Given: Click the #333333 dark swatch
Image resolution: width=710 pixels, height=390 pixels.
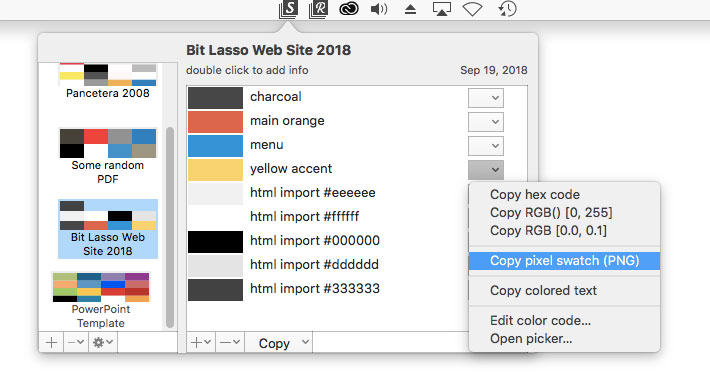Looking at the screenshot, I should [216, 290].
